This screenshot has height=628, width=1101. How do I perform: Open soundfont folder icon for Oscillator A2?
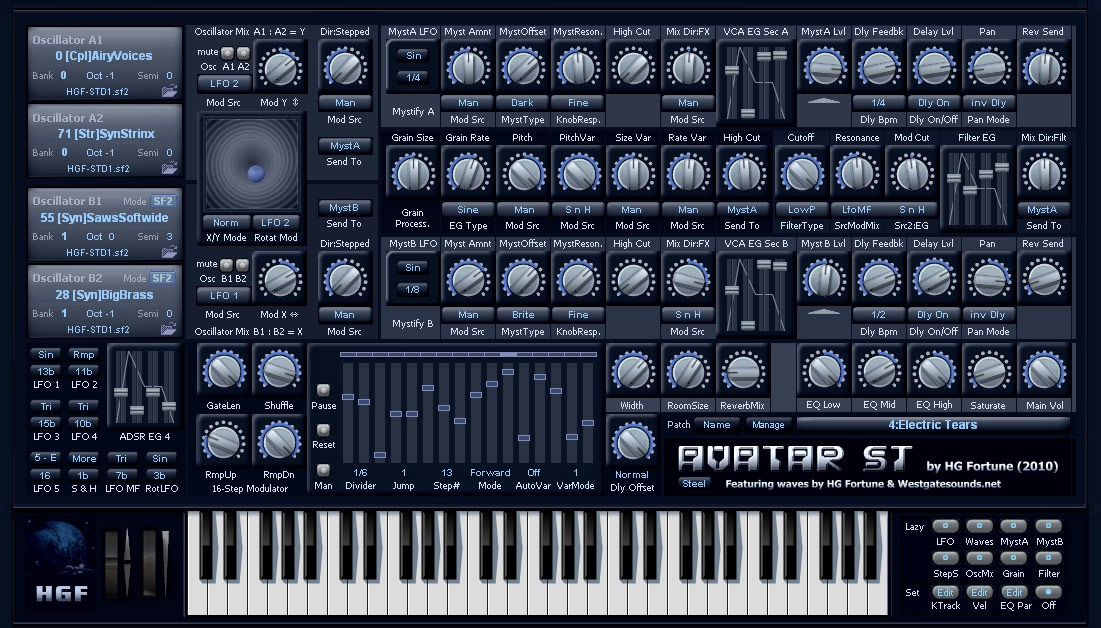(169, 169)
